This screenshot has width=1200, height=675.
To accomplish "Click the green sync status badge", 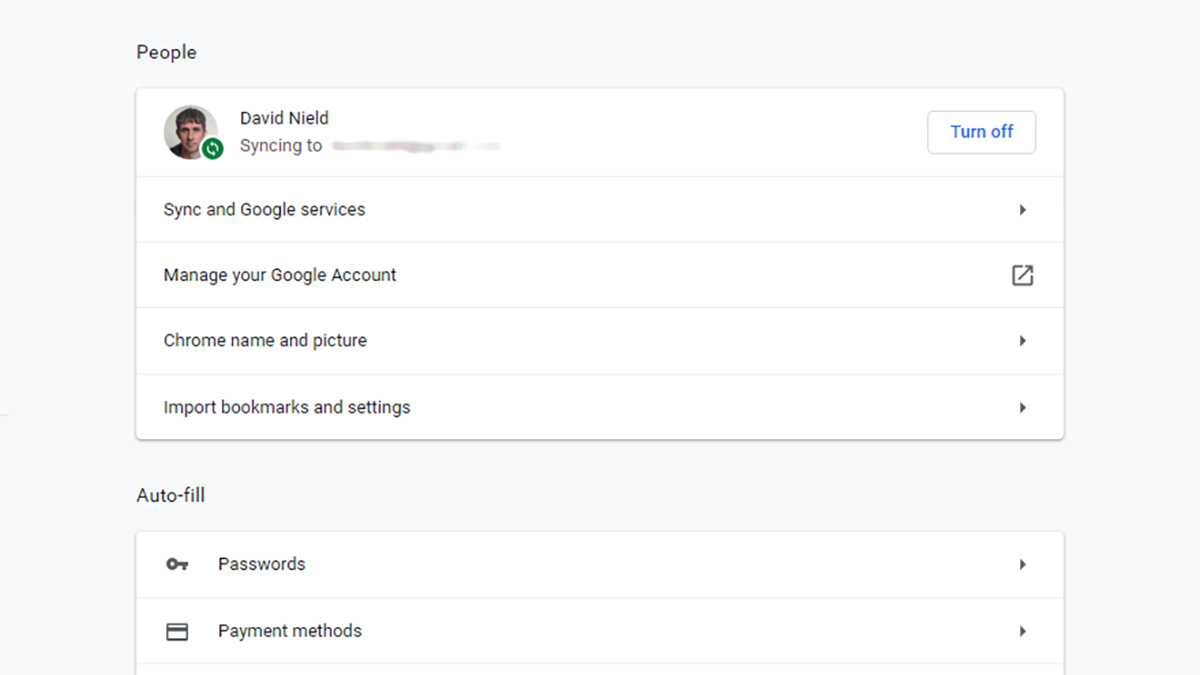I will coord(212,149).
